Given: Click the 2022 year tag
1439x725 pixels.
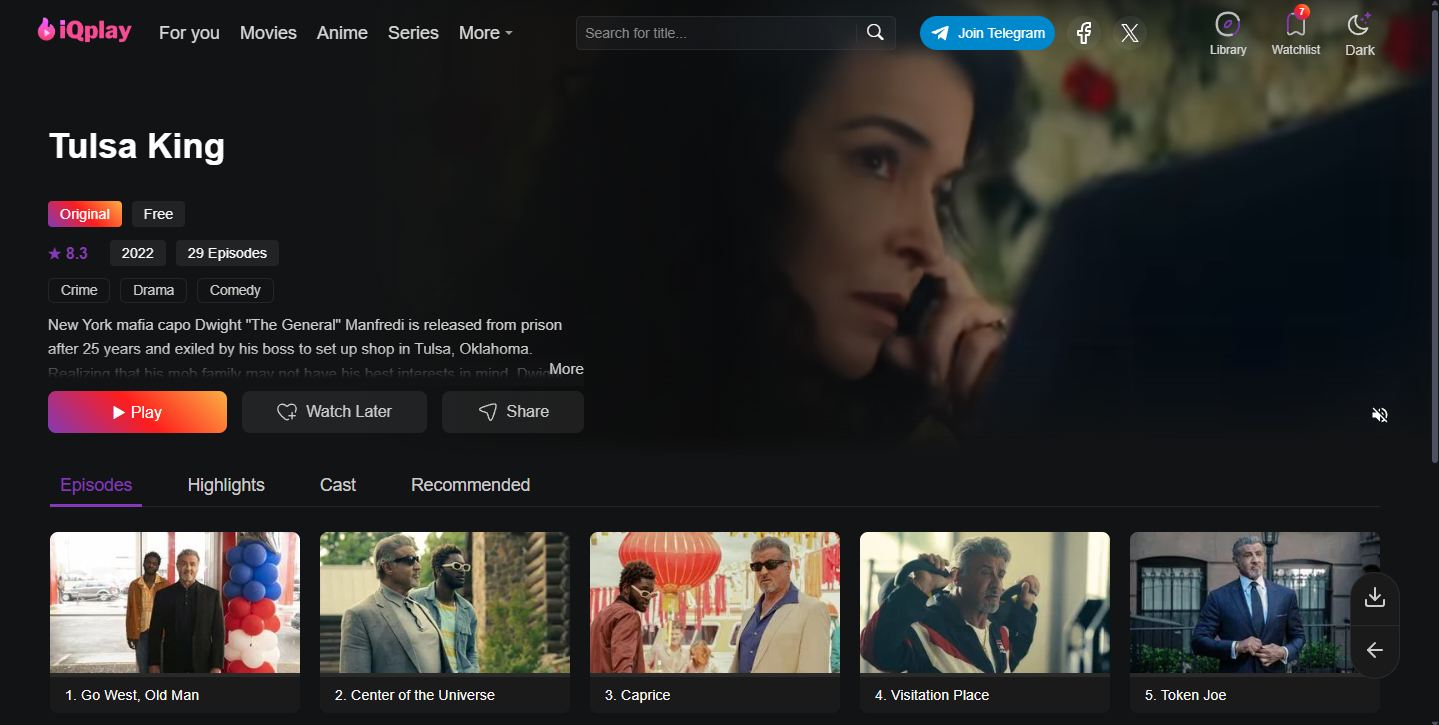Looking at the screenshot, I should click(x=138, y=253).
